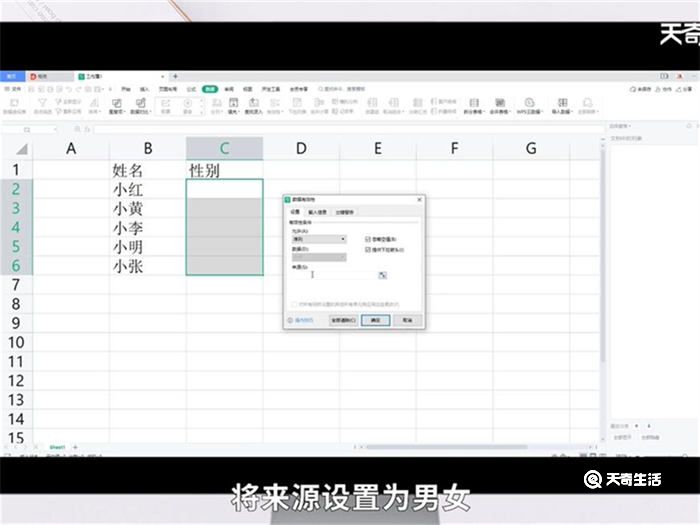
Task: Open the 数据 ribbon tab
Action: click(x=210, y=89)
